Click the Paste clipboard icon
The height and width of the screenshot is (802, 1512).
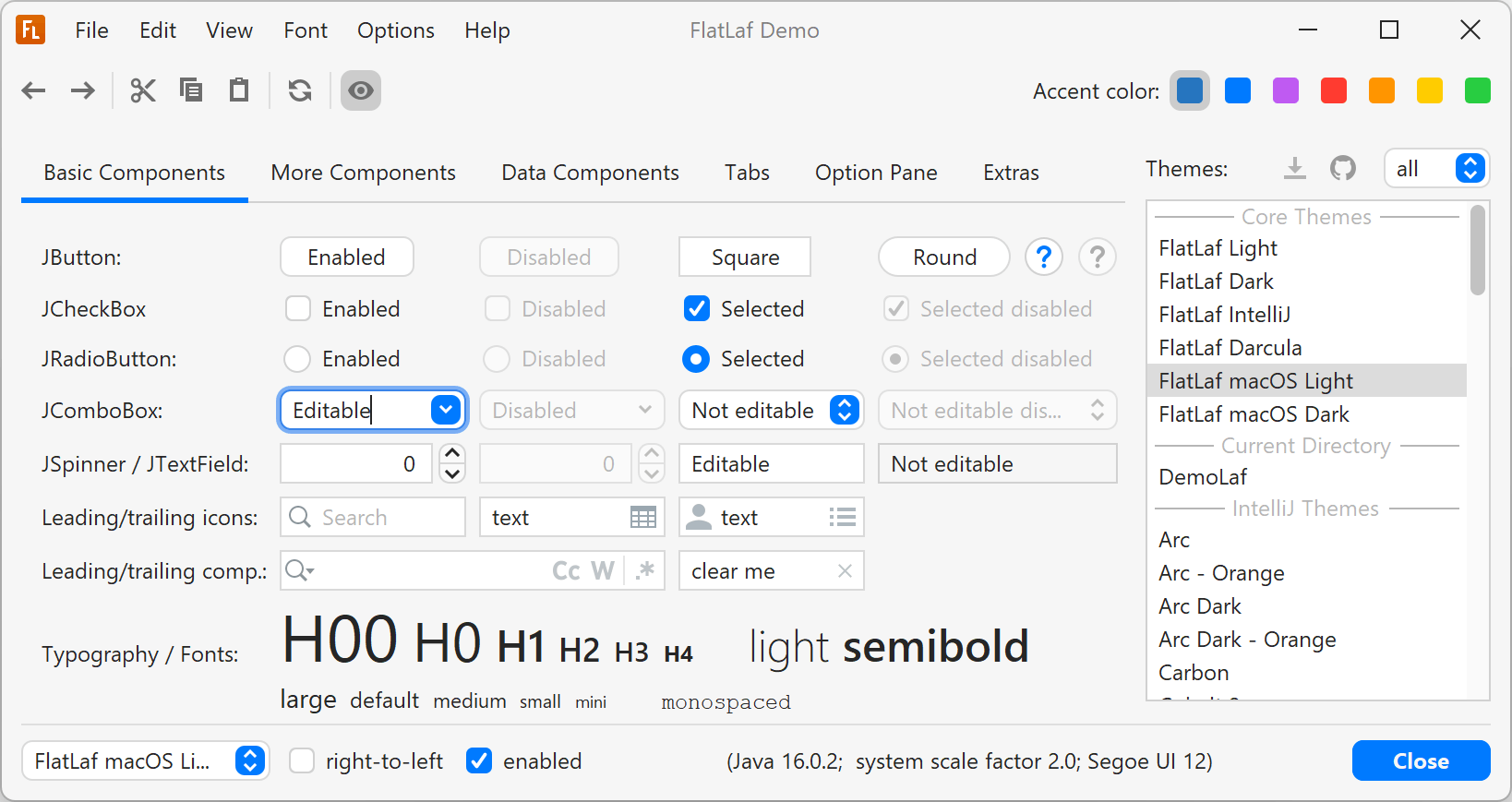(x=239, y=90)
